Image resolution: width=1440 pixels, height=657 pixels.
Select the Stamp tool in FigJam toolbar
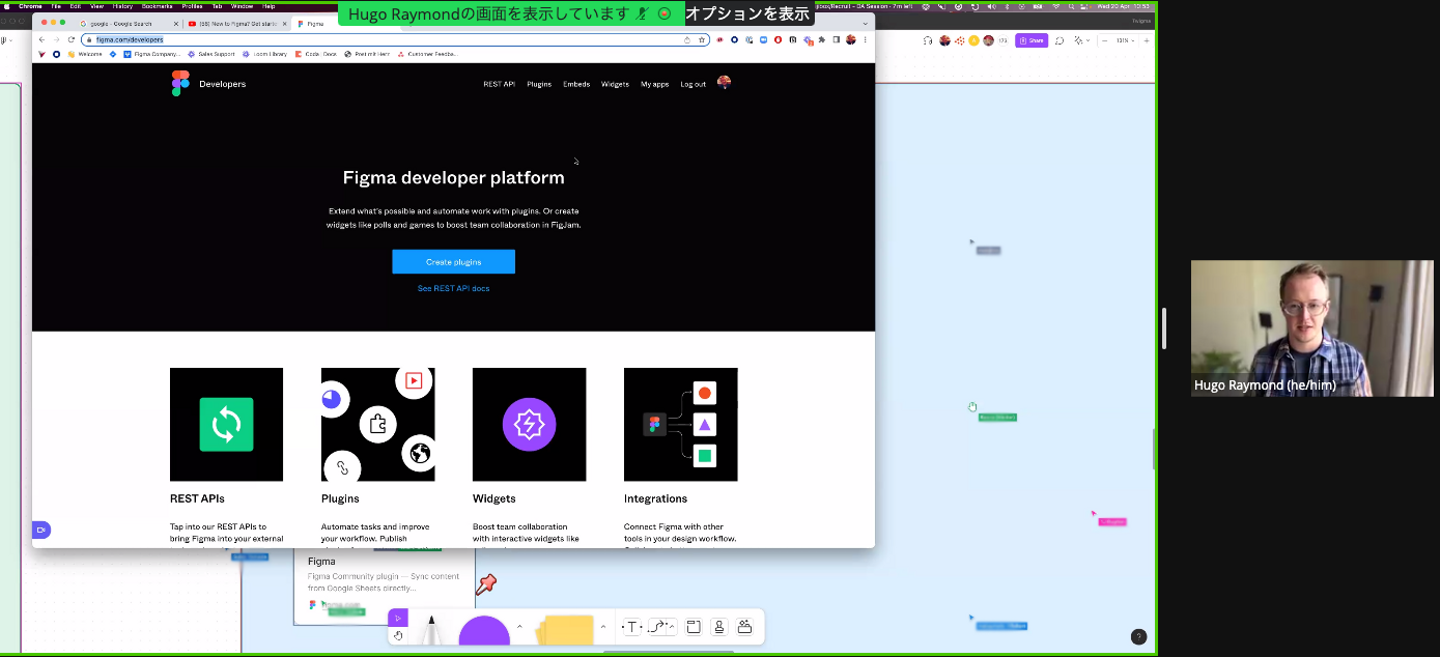[719, 627]
